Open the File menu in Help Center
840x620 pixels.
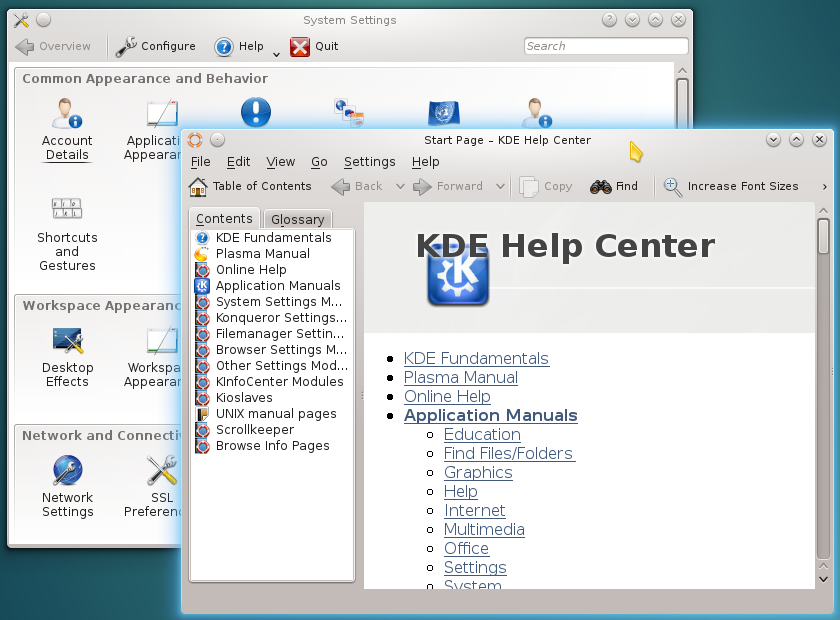click(x=200, y=162)
